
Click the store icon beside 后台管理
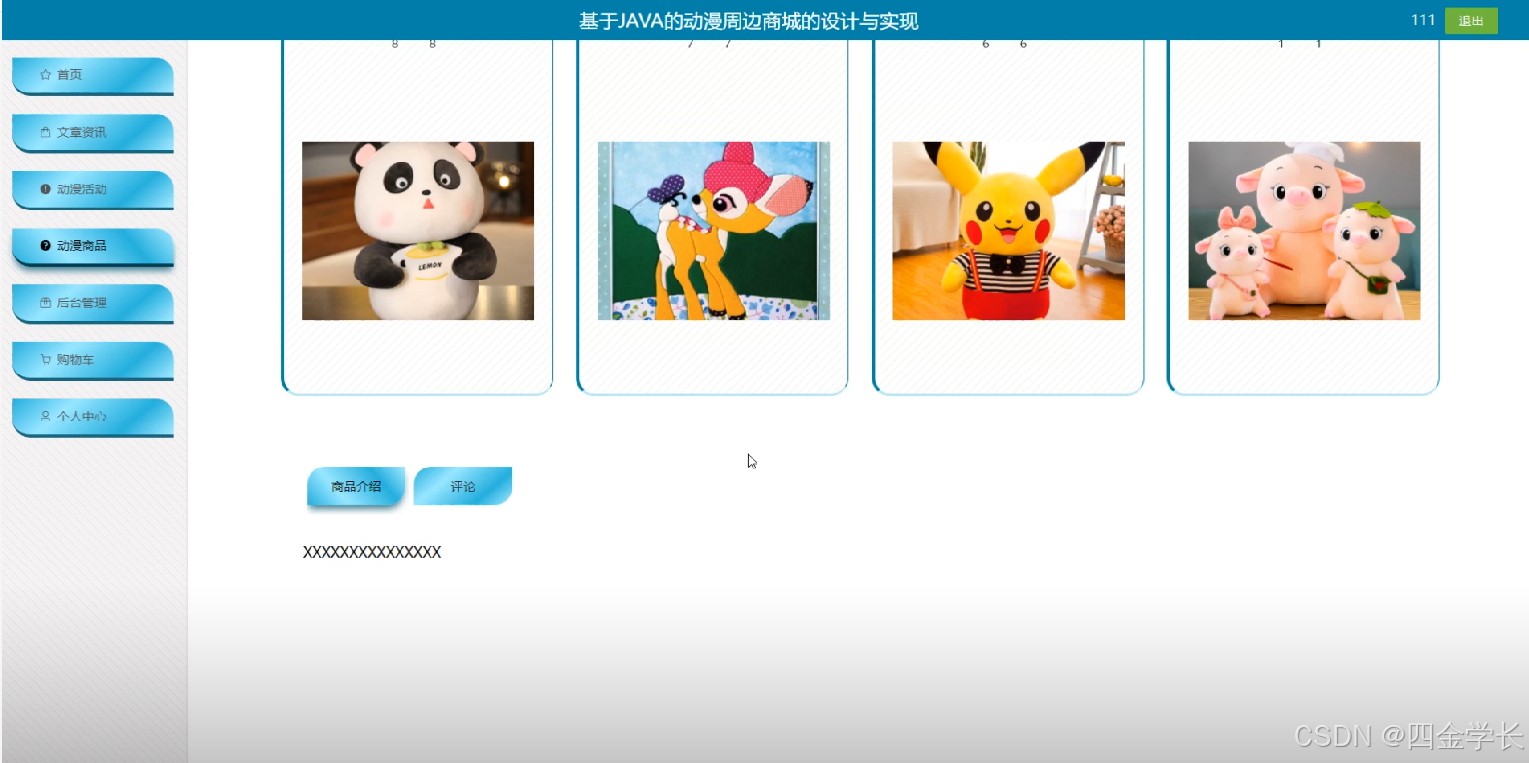tap(45, 302)
